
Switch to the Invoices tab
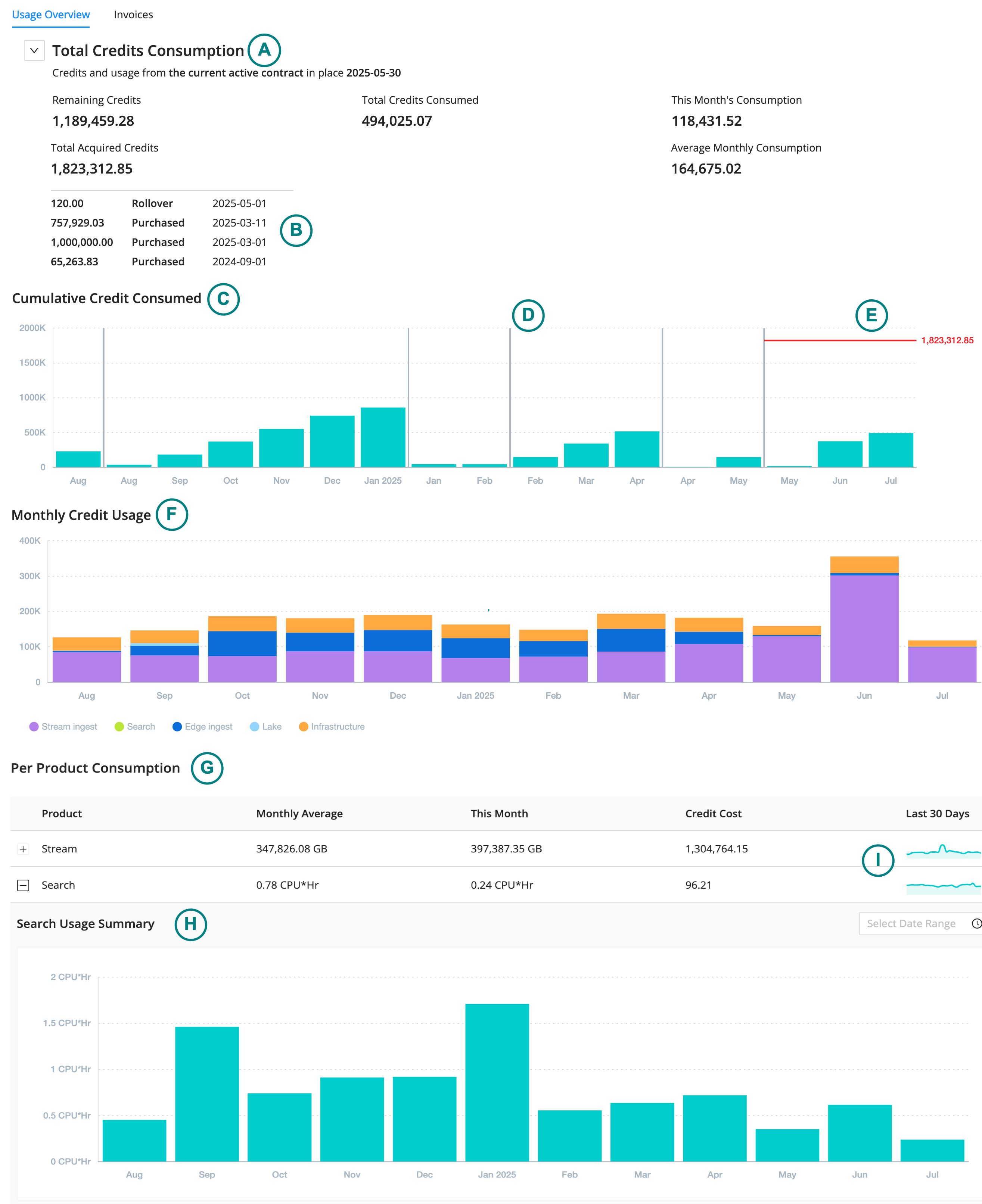coord(133,15)
